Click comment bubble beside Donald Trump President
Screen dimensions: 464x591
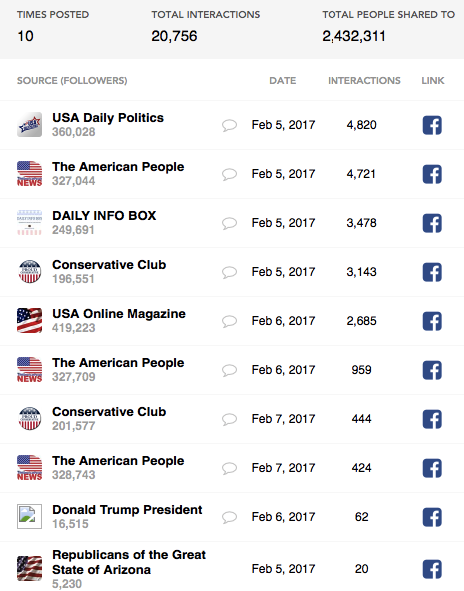point(229,517)
